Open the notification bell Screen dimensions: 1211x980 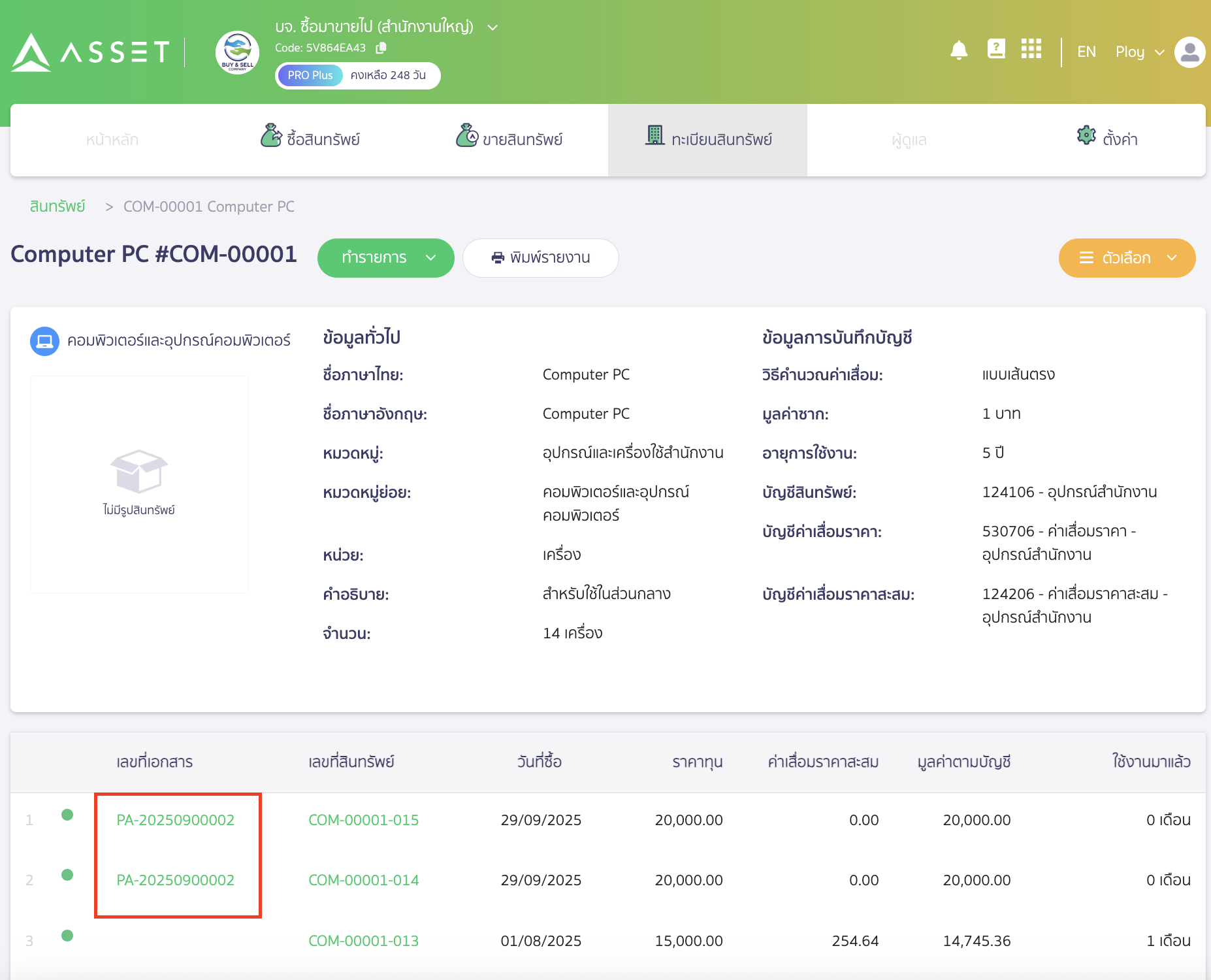click(959, 50)
